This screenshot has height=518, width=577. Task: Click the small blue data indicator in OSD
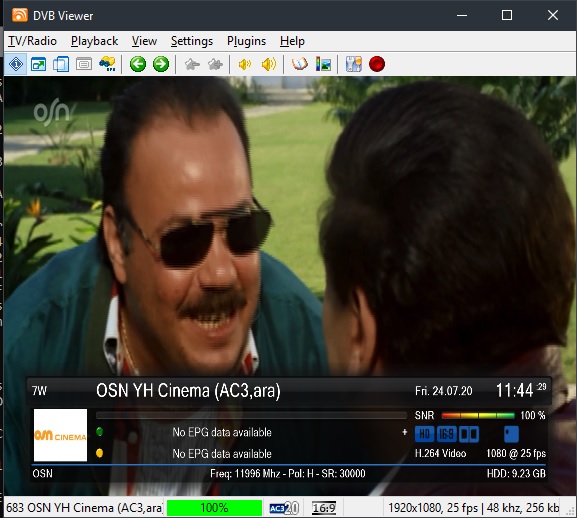511,434
